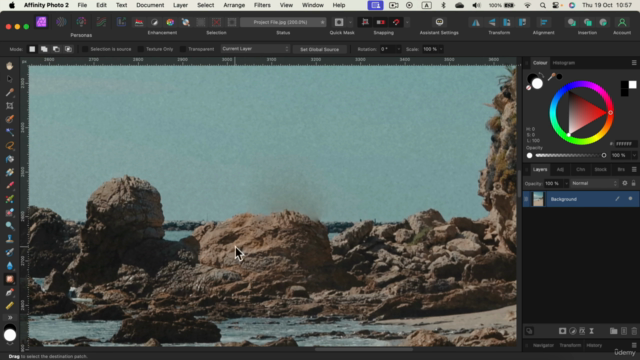Switch to Tone Mapping Persona
This screenshot has width=640, height=360.
101,22
